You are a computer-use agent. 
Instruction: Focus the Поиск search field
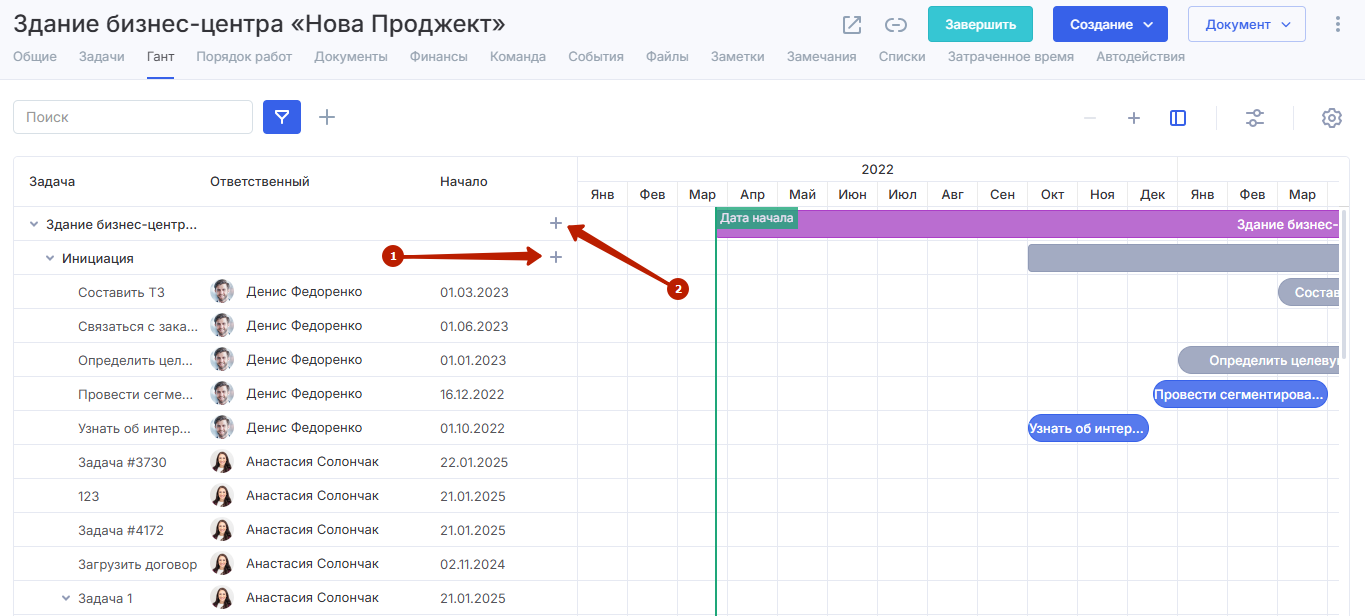tap(133, 117)
